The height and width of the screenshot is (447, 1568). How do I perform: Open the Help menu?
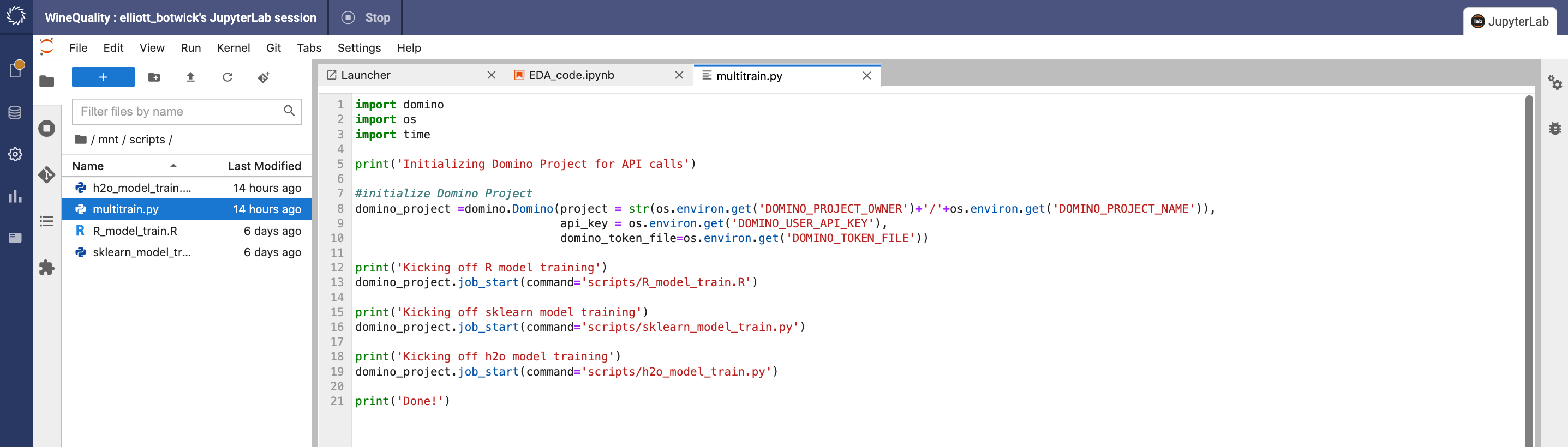tap(409, 47)
